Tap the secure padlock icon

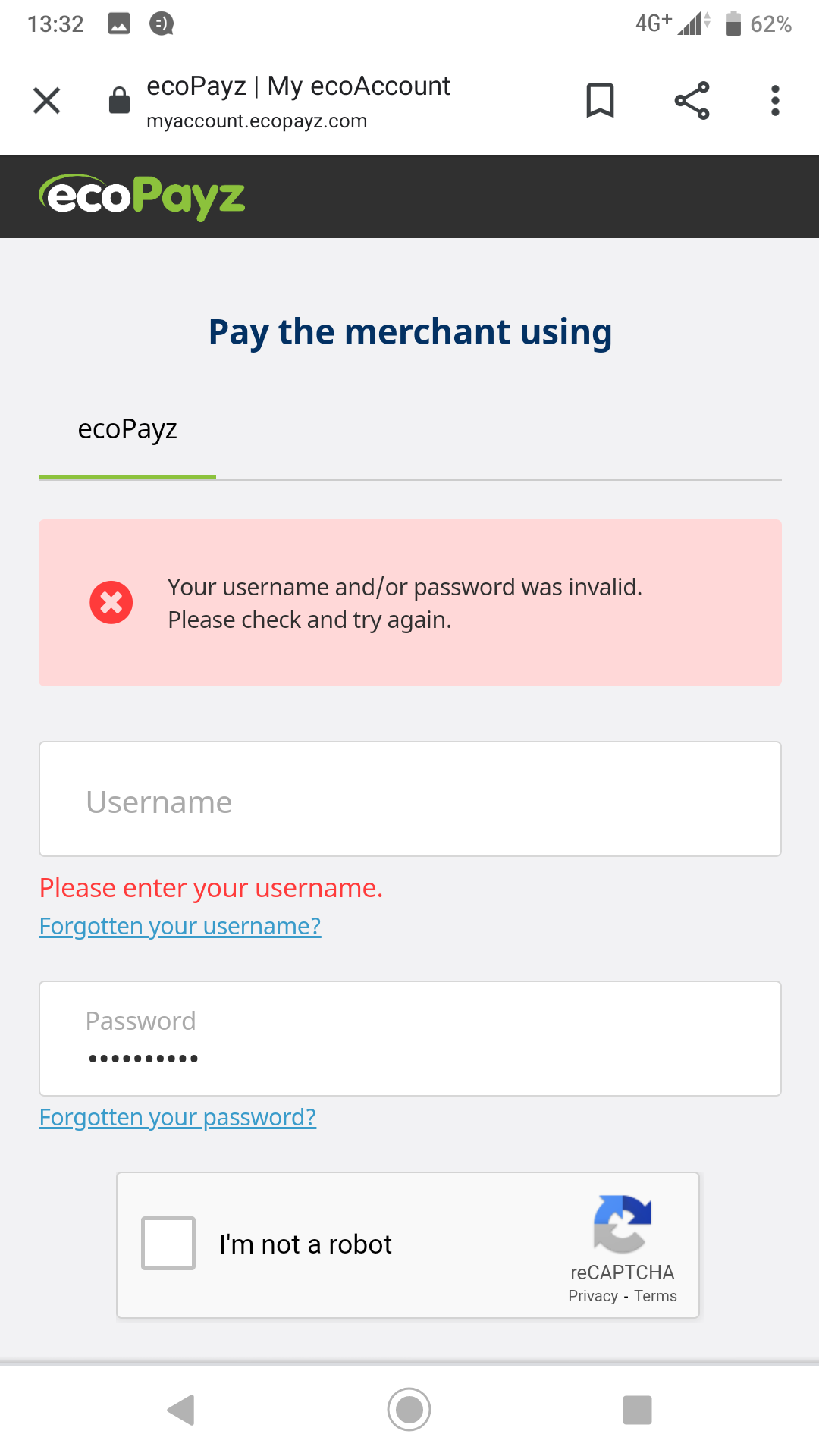point(119,100)
